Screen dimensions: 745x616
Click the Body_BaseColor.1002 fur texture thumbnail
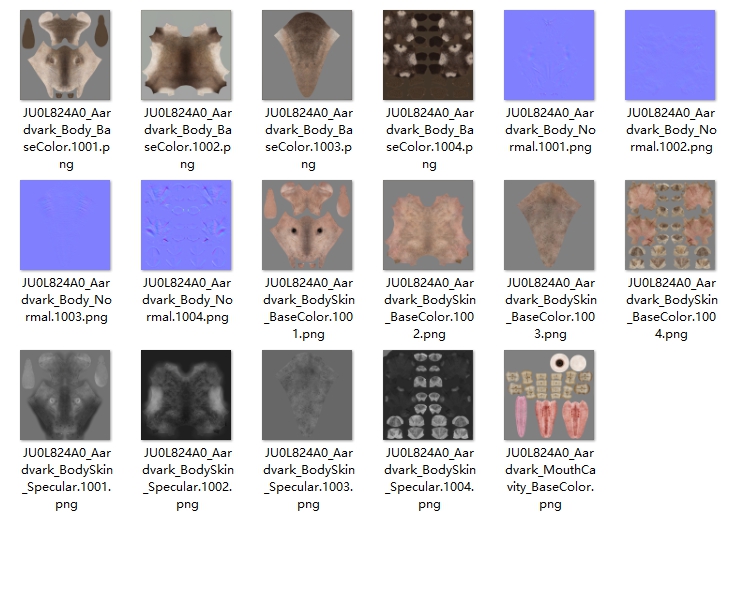tap(186, 55)
